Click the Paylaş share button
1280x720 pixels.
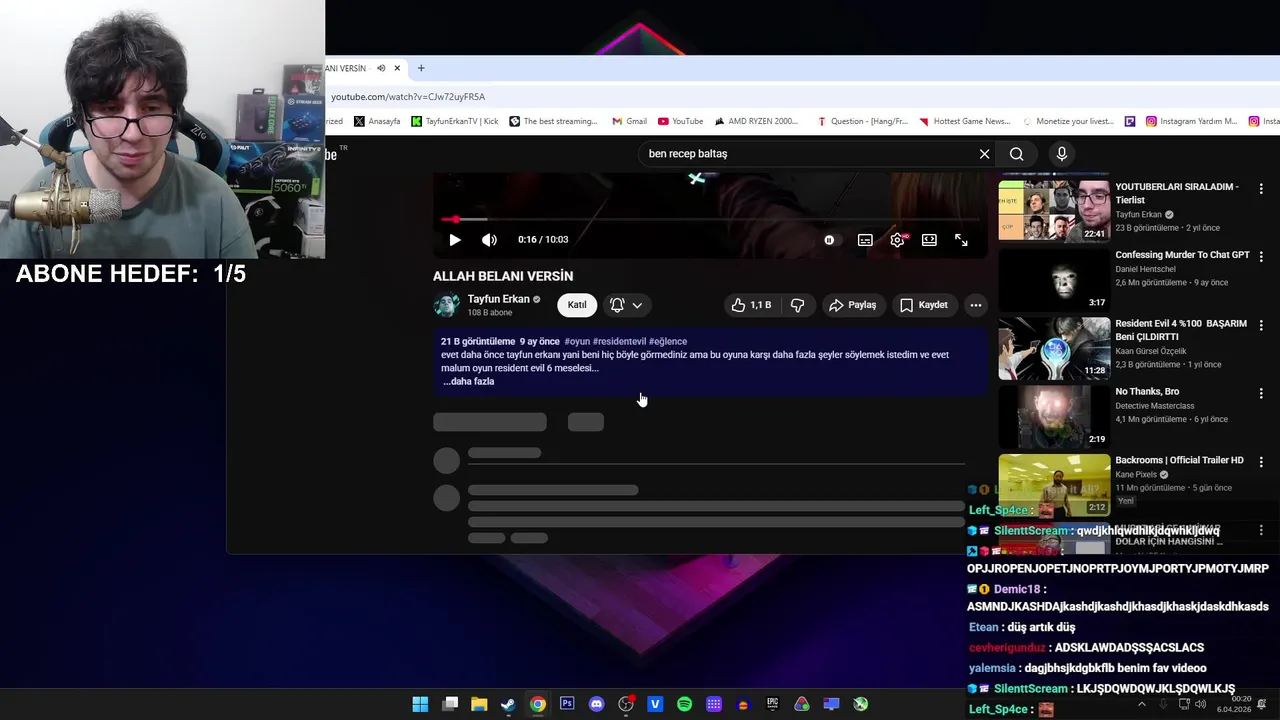[852, 305]
